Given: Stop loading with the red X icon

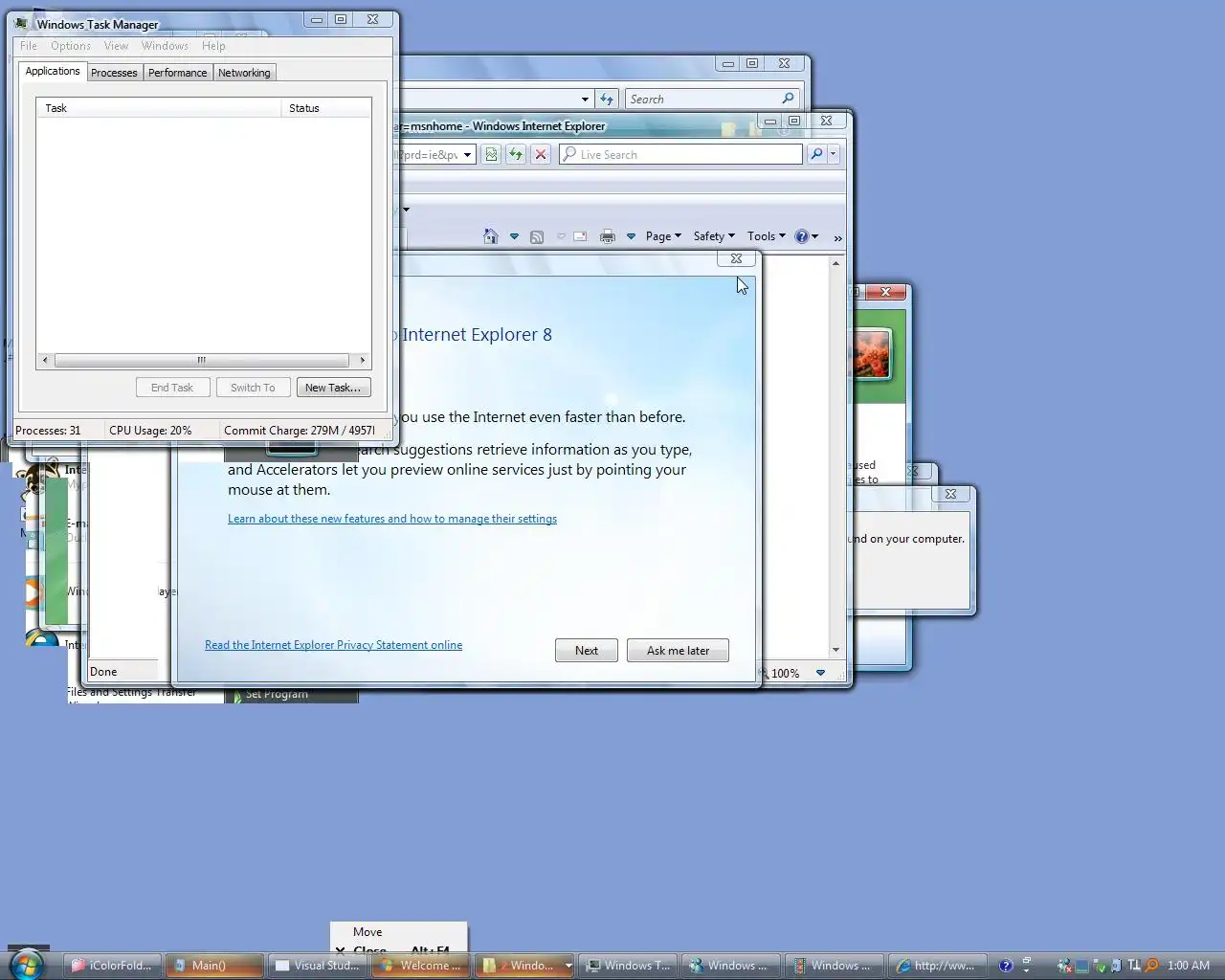Looking at the screenshot, I should click(x=541, y=154).
